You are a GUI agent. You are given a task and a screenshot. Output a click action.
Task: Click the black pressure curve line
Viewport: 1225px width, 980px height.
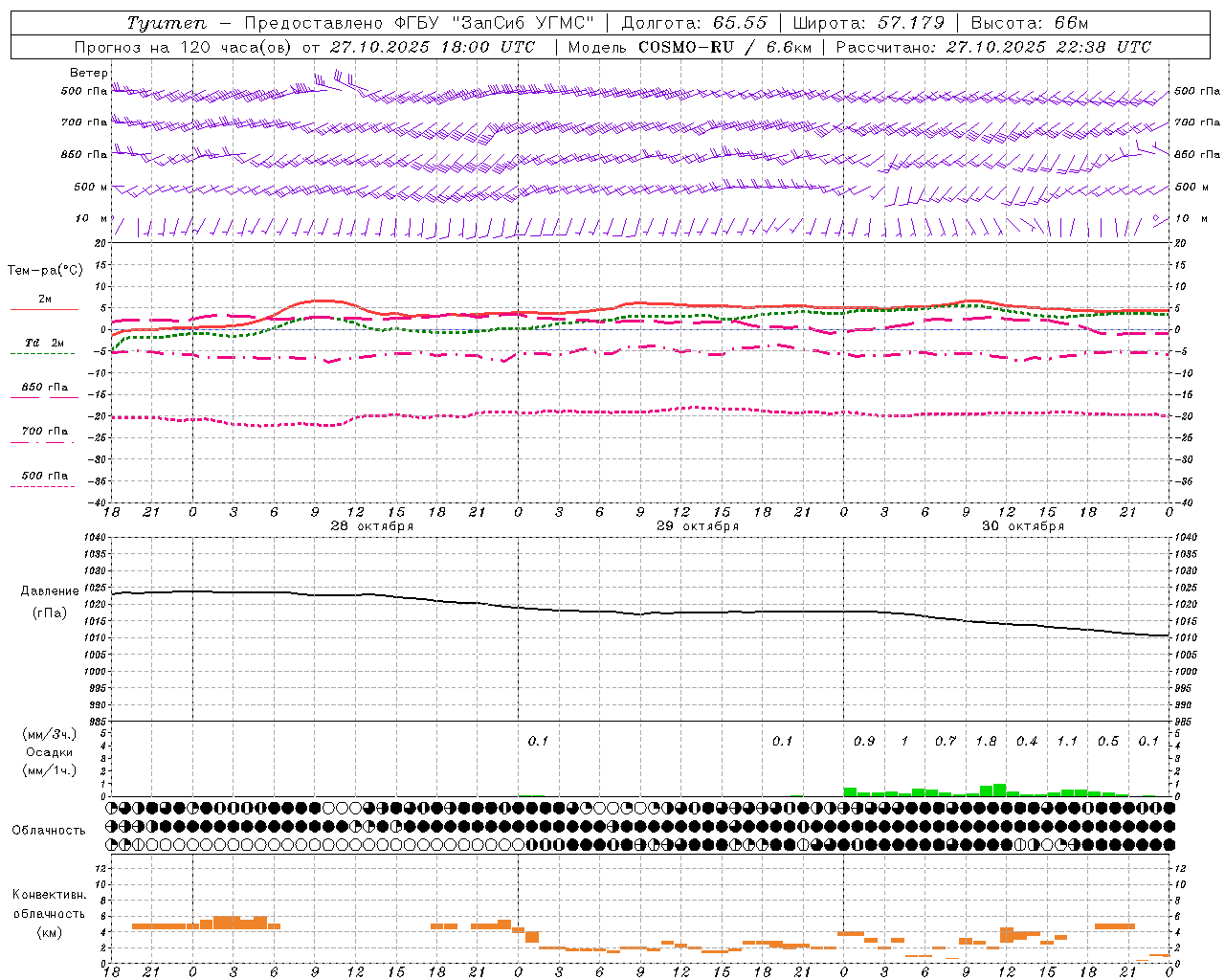[640, 613]
